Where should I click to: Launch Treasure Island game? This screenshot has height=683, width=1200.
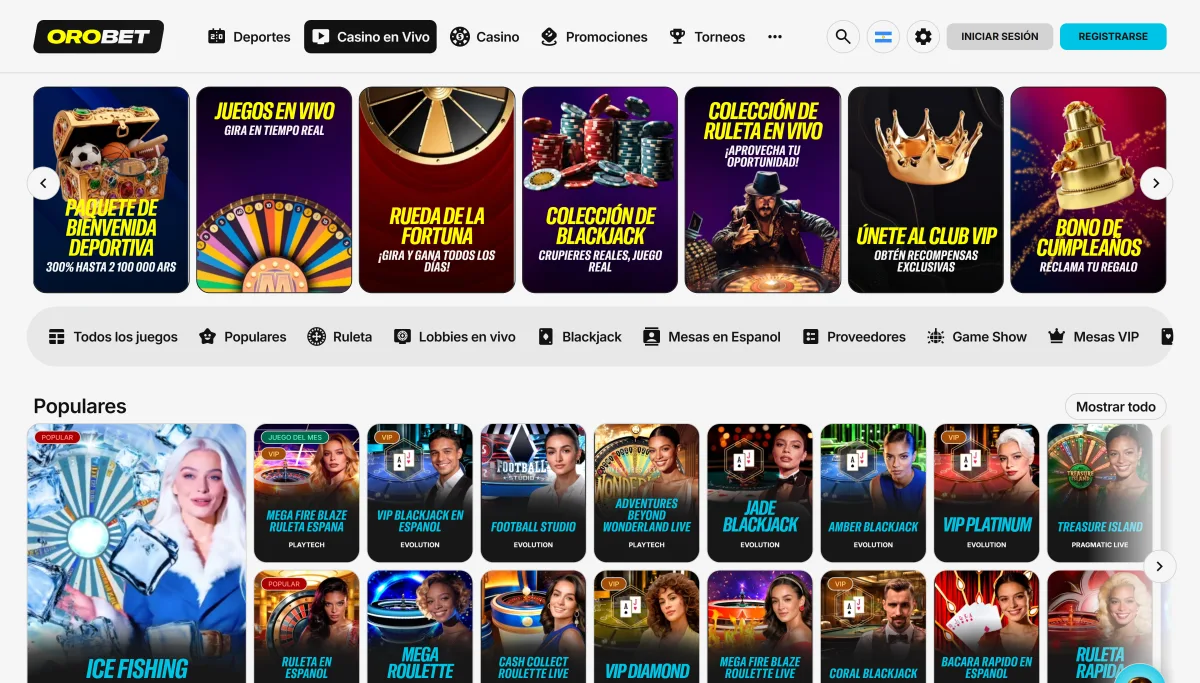(x=1100, y=492)
